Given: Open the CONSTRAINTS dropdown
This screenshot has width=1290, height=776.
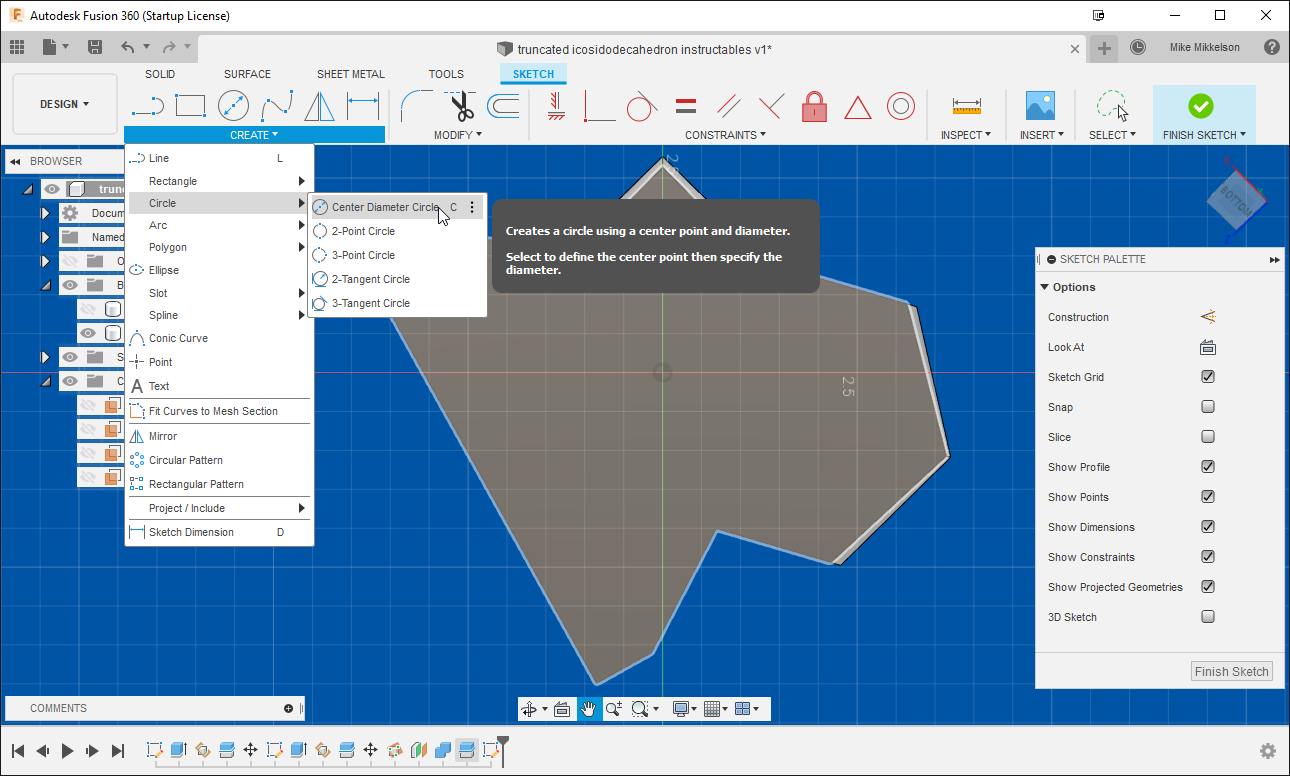Looking at the screenshot, I should [726, 134].
